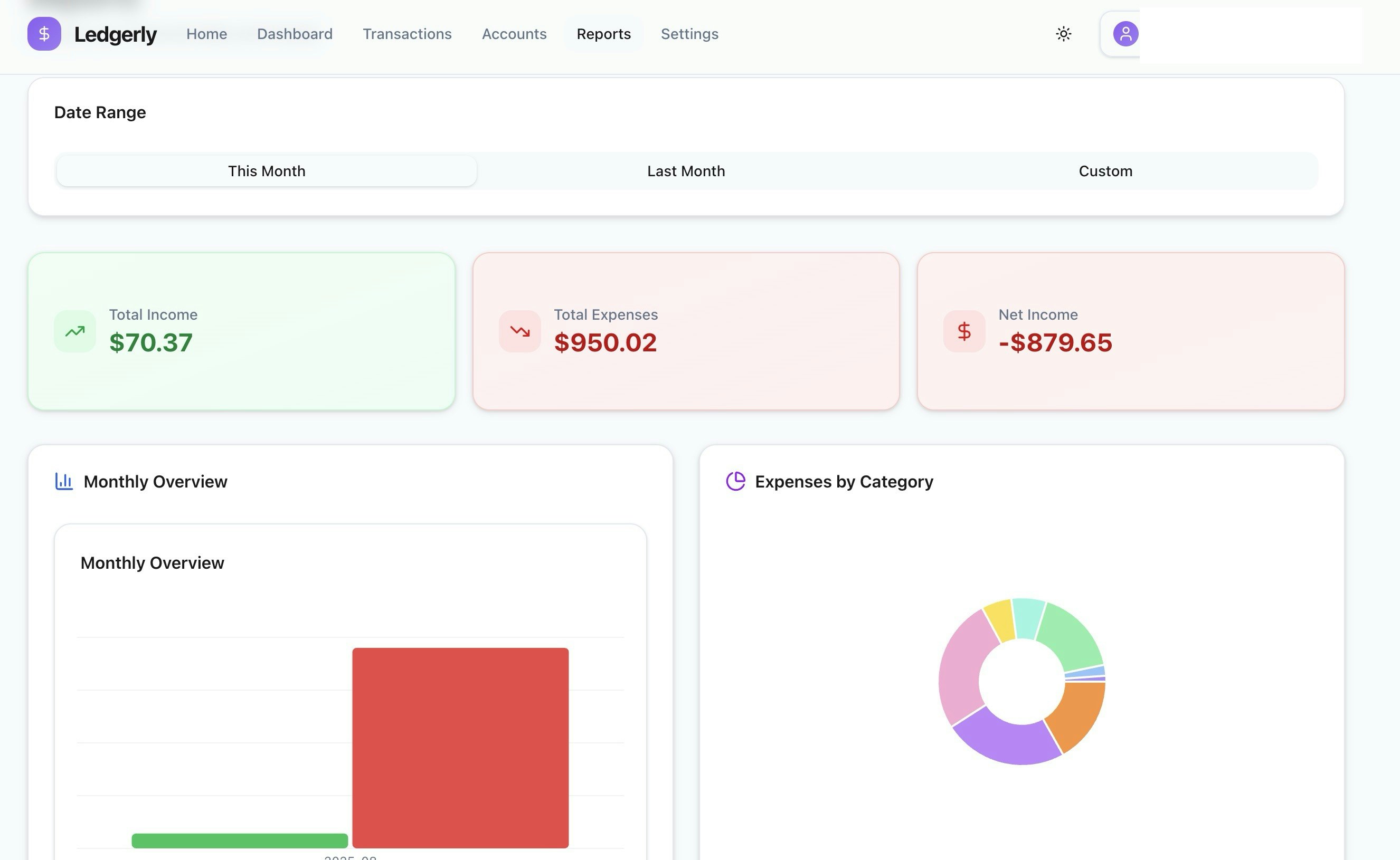Click the purple Ledgerly dollar logo icon
This screenshot has height=860, width=1400.
point(44,34)
